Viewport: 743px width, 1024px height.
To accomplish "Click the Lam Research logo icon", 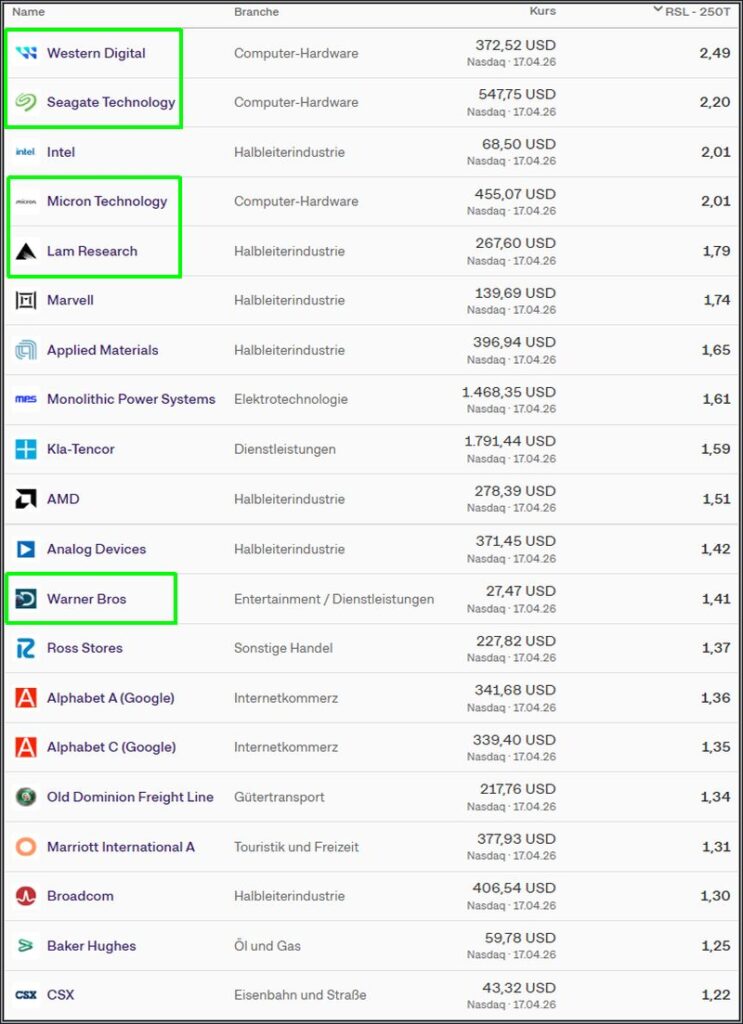I will pos(26,251).
